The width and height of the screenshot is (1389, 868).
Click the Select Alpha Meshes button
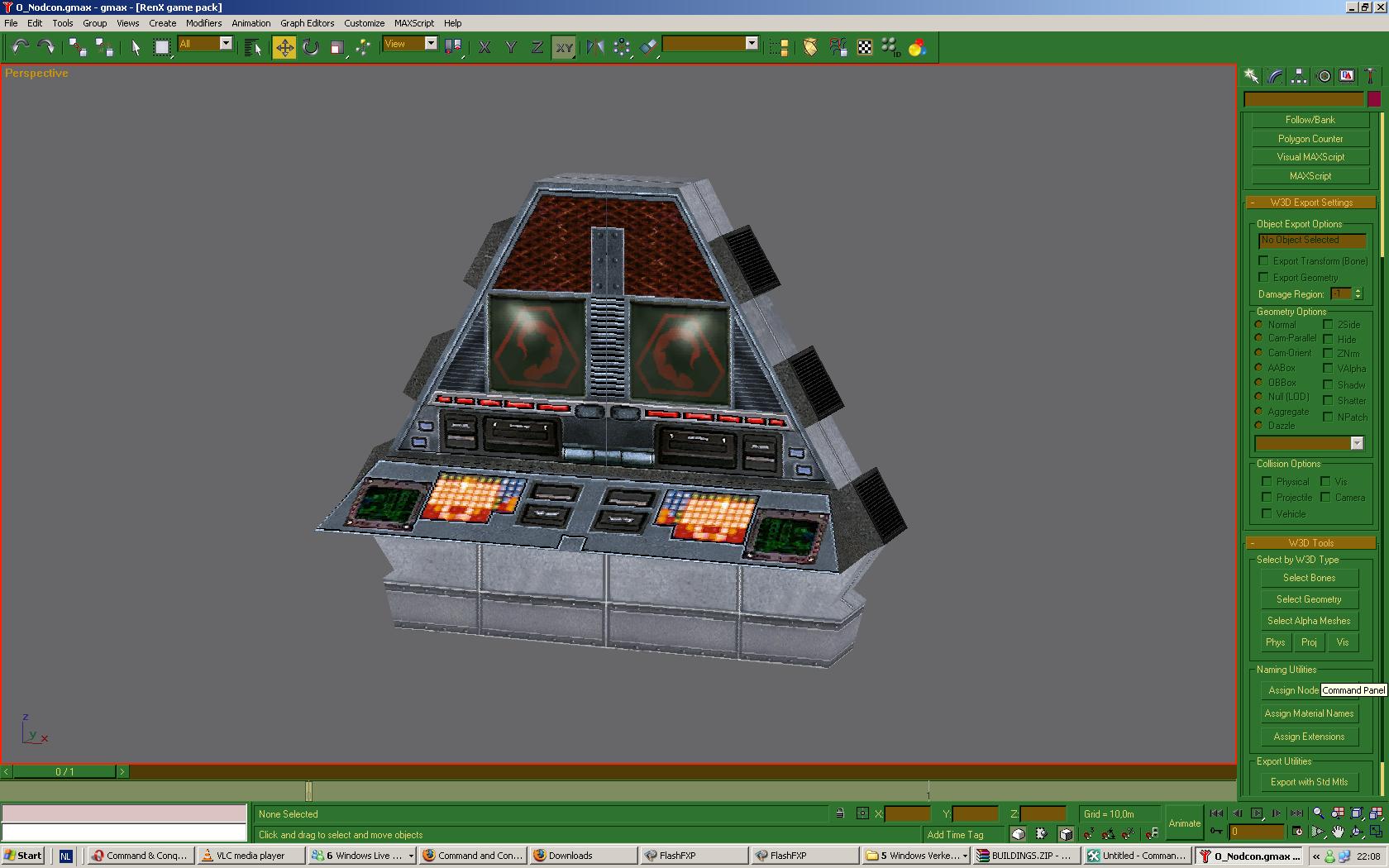click(x=1308, y=621)
